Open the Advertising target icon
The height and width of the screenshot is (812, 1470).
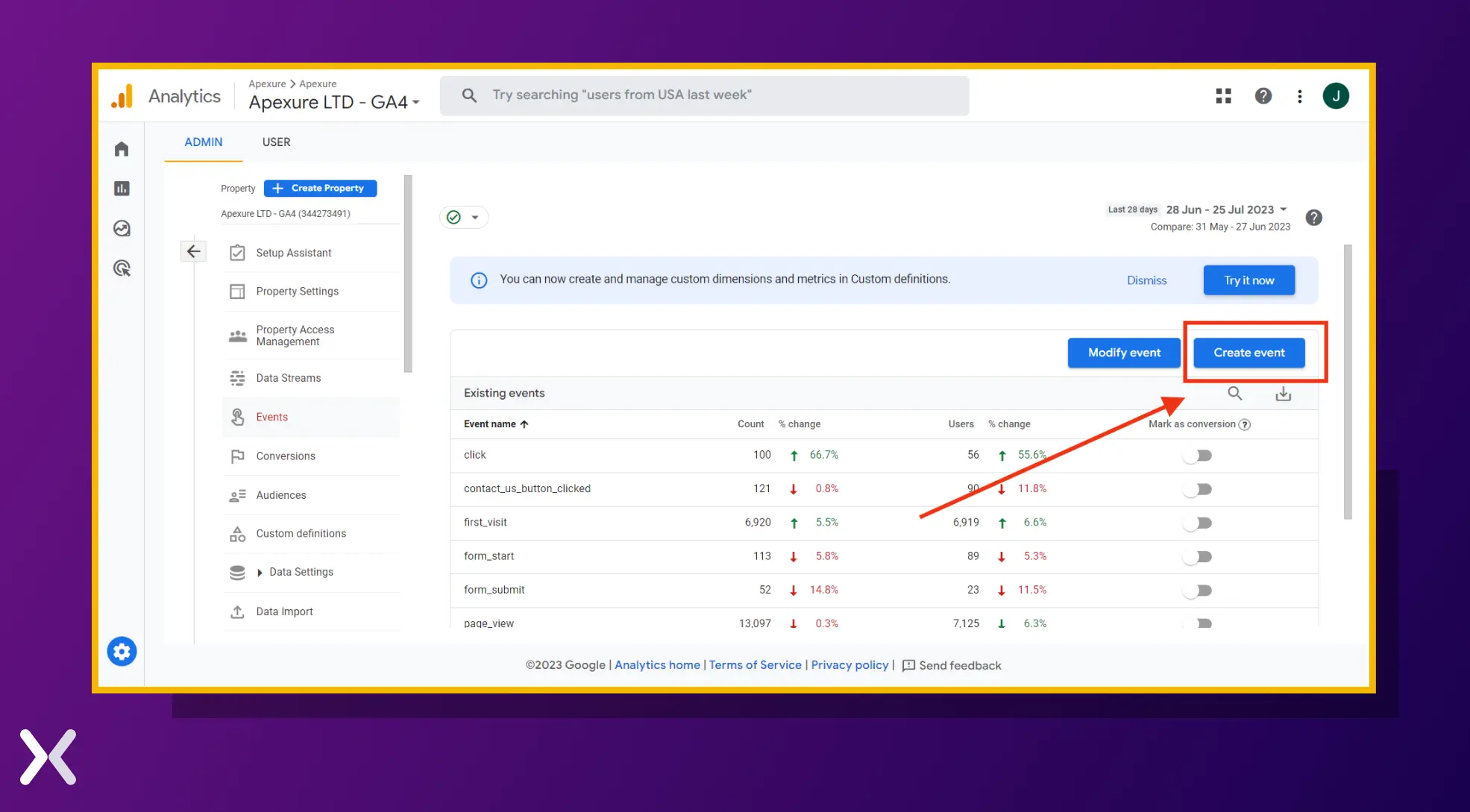[122, 268]
